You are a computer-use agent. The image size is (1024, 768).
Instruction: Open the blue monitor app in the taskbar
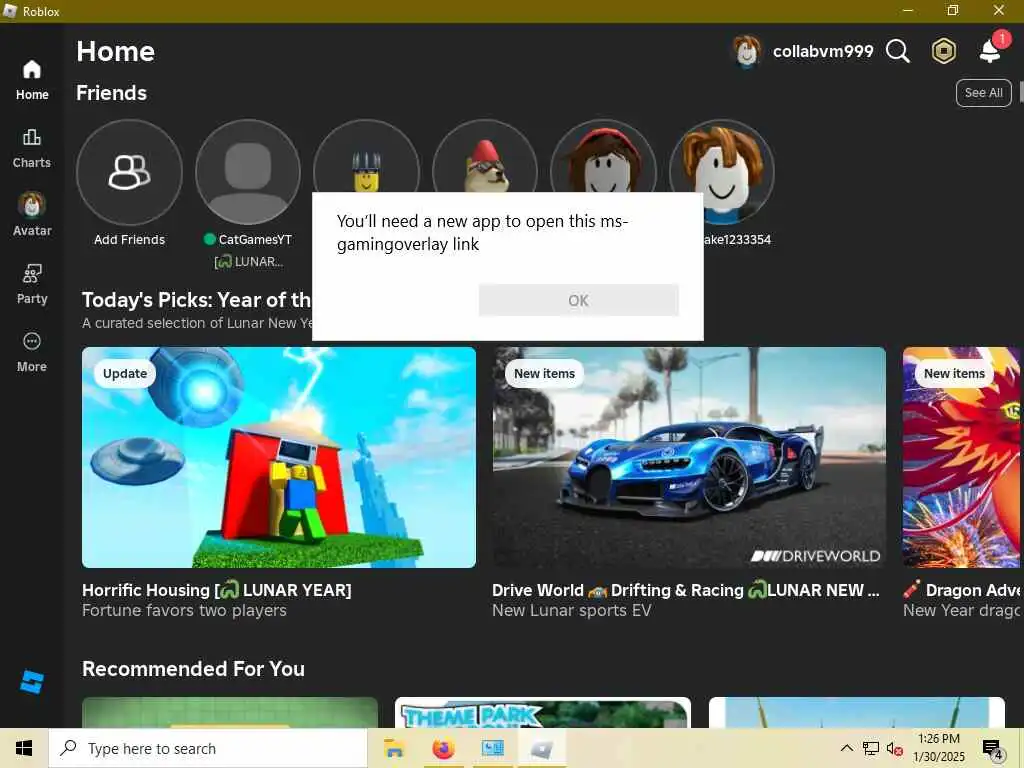492,748
